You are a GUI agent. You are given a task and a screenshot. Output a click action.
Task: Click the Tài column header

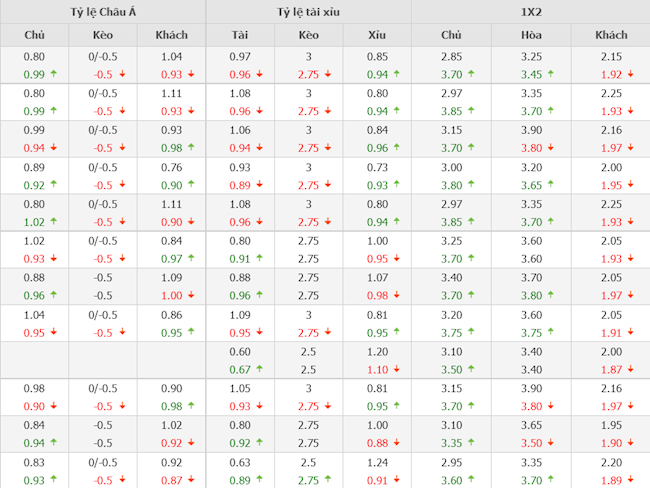(x=240, y=35)
